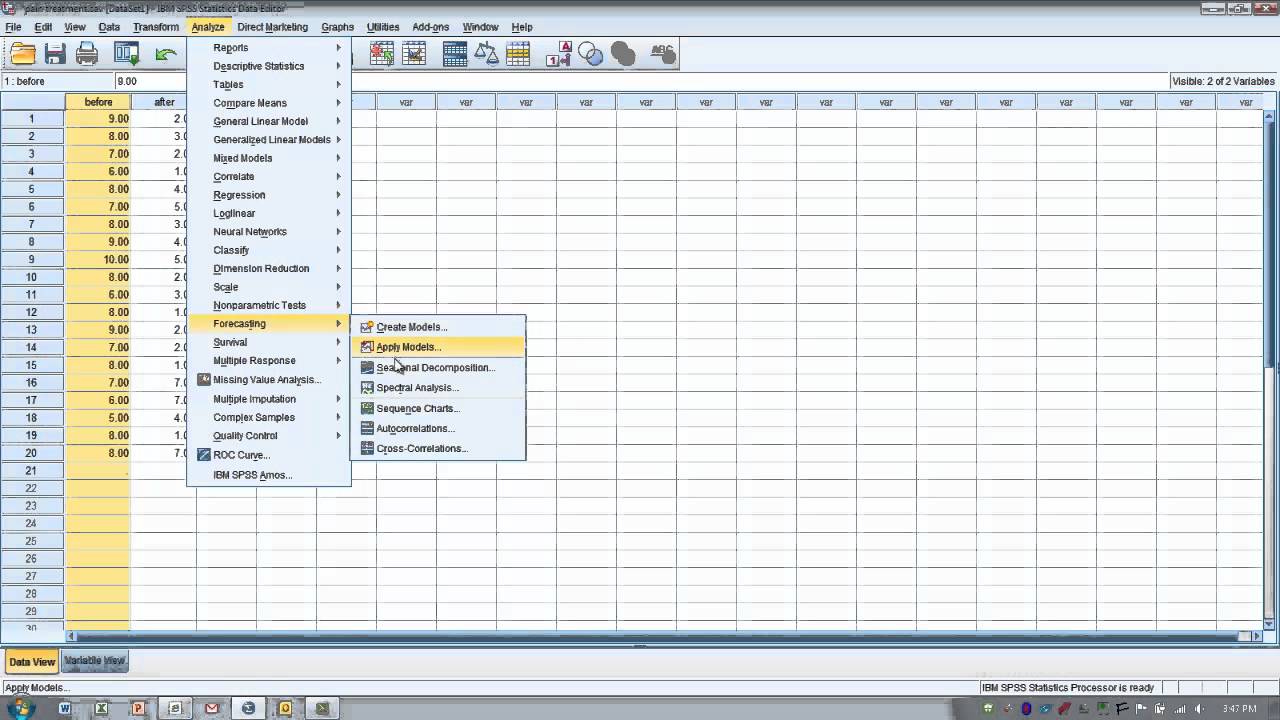Viewport: 1280px width, 720px height.
Task: Click the Recall recently used dialogs icon
Action: 126,55
